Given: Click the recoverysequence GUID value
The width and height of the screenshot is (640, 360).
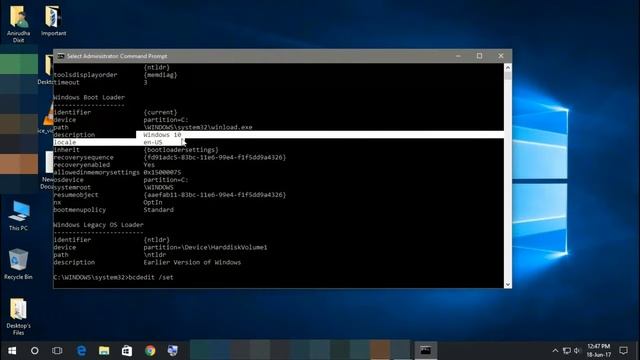Looking at the screenshot, I should point(215,157).
